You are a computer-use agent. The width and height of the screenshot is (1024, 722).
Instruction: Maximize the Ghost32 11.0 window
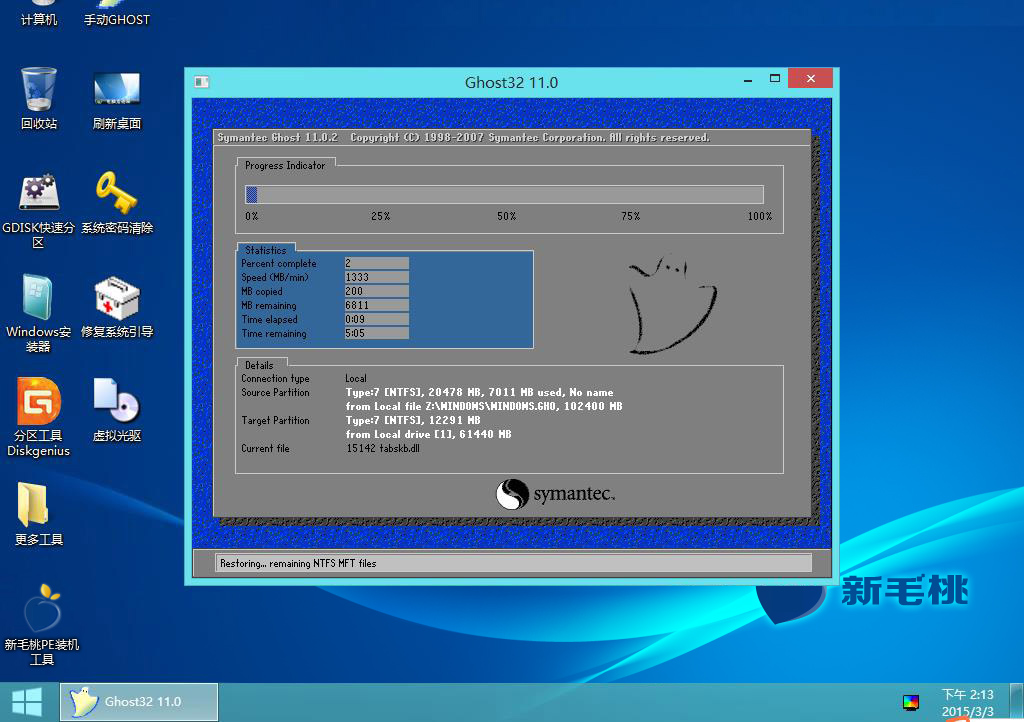tap(775, 78)
